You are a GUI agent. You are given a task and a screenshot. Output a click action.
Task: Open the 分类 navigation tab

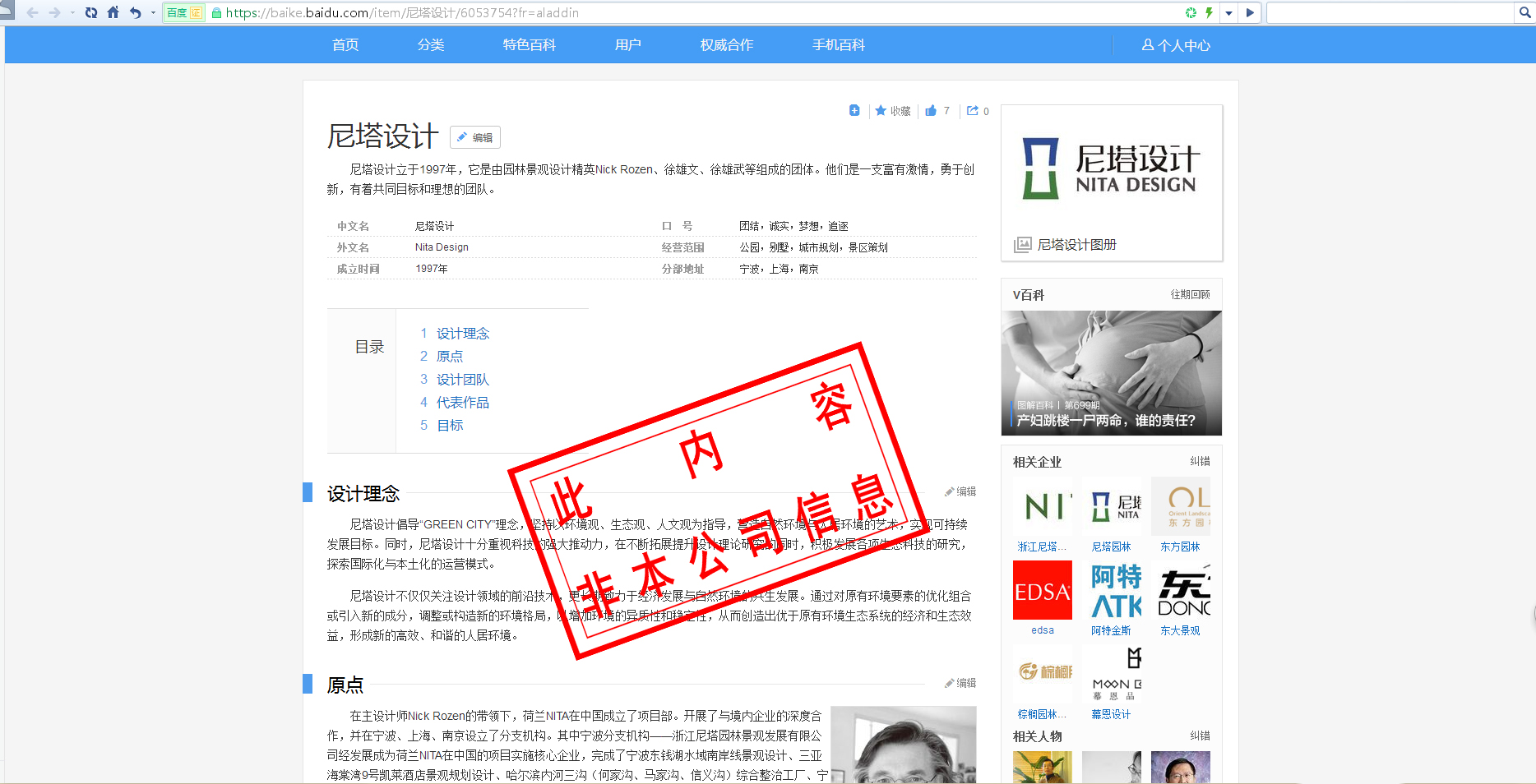[431, 44]
